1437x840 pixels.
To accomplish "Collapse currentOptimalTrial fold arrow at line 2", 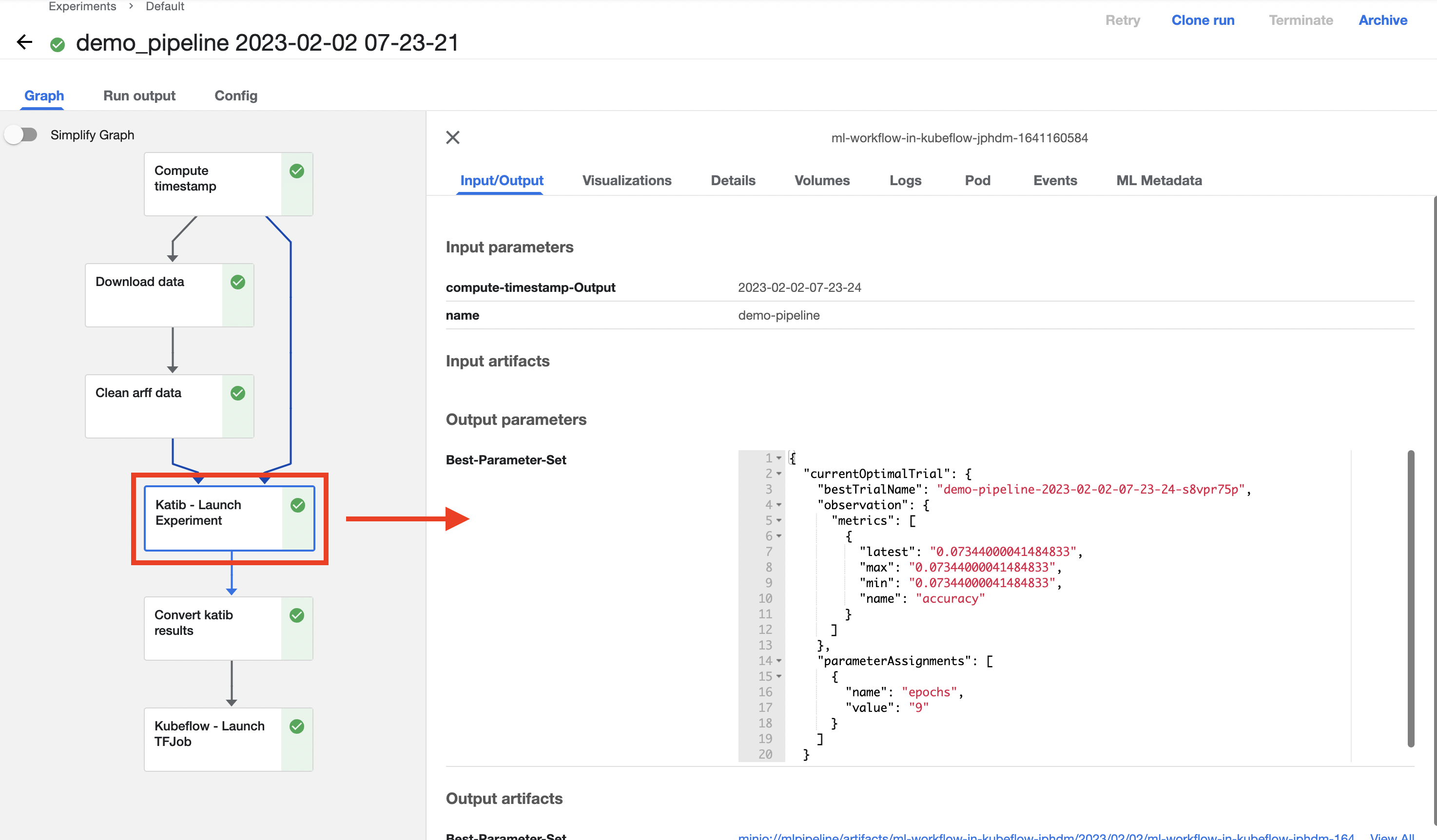I will pos(779,474).
